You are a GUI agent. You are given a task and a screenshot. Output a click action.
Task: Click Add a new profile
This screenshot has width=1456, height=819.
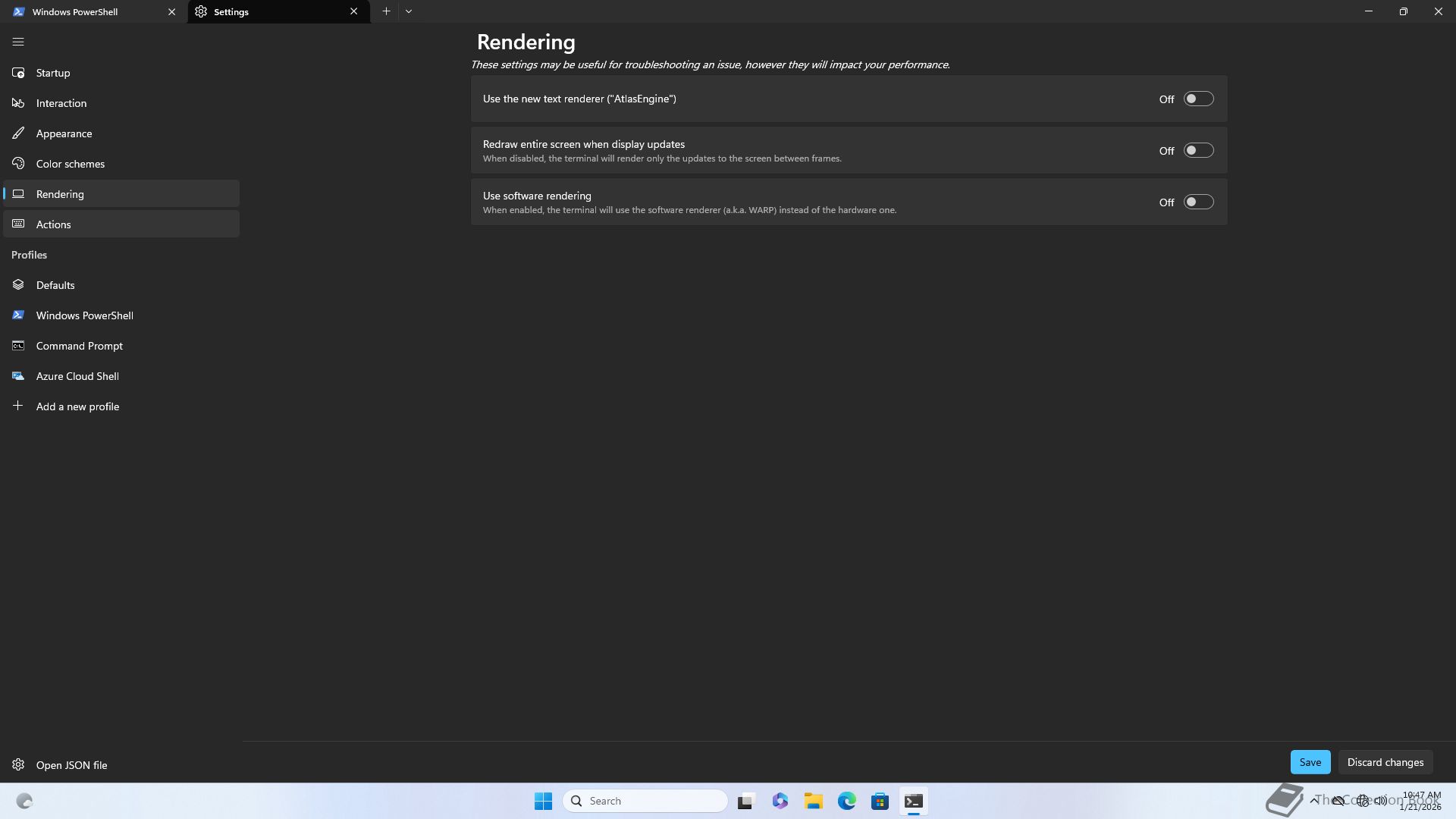tap(77, 406)
